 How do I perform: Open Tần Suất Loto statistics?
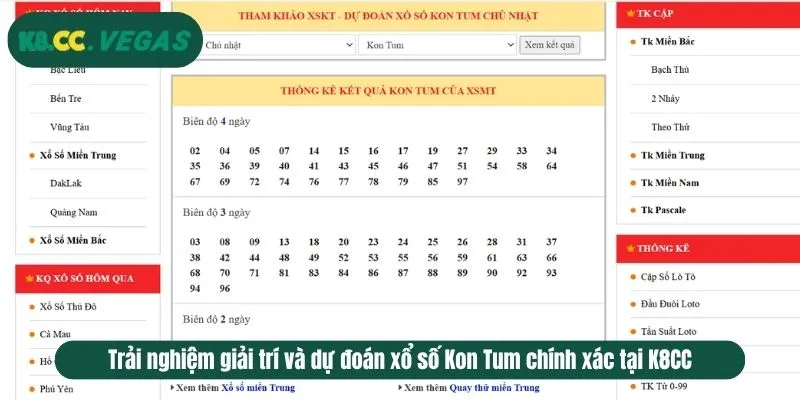pyautogui.click(x=668, y=332)
